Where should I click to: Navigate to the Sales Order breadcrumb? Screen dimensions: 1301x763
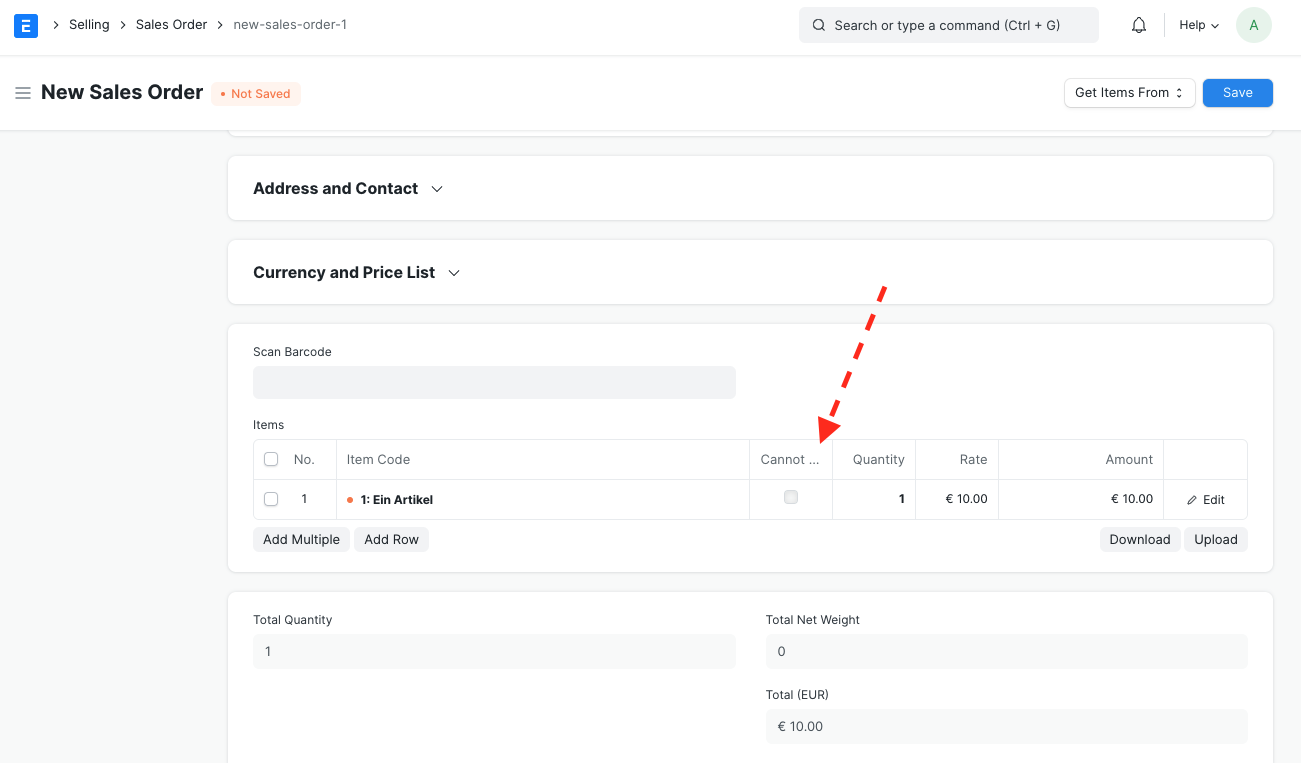[x=171, y=25]
